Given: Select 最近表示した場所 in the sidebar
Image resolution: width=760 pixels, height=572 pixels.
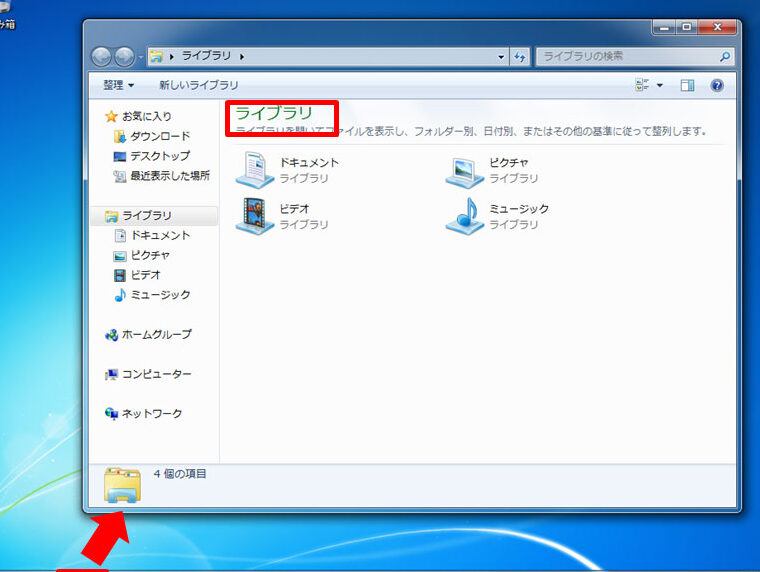Looking at the screenshot, I should (x=169, y=176).
